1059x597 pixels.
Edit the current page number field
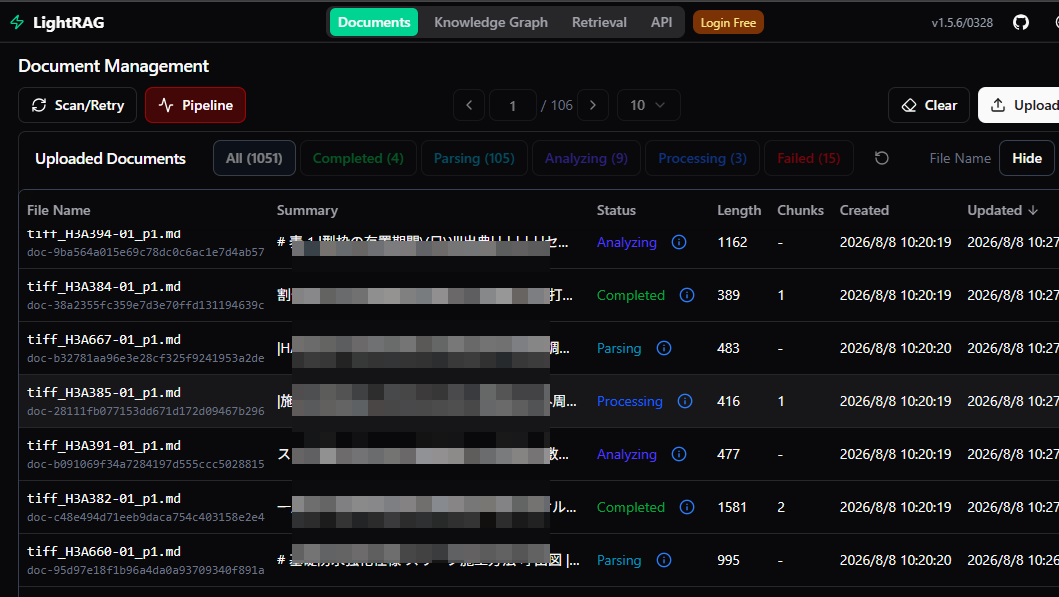tap(513, 105)
